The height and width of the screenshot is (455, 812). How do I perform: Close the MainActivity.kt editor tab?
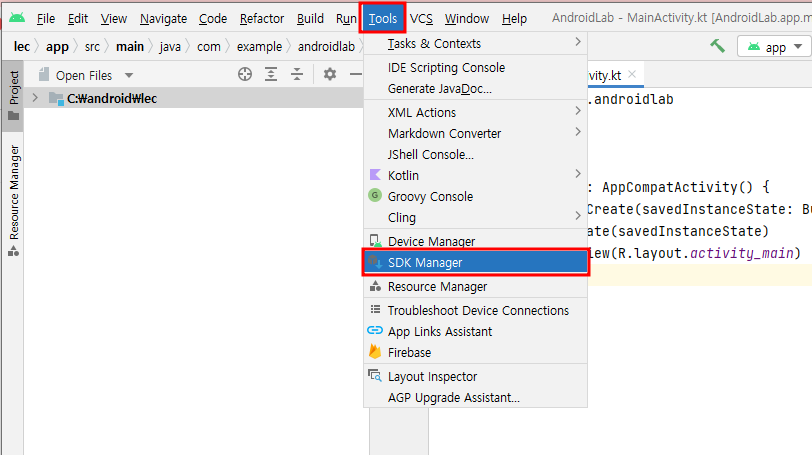pyautogui.click(x=632, y=74)
